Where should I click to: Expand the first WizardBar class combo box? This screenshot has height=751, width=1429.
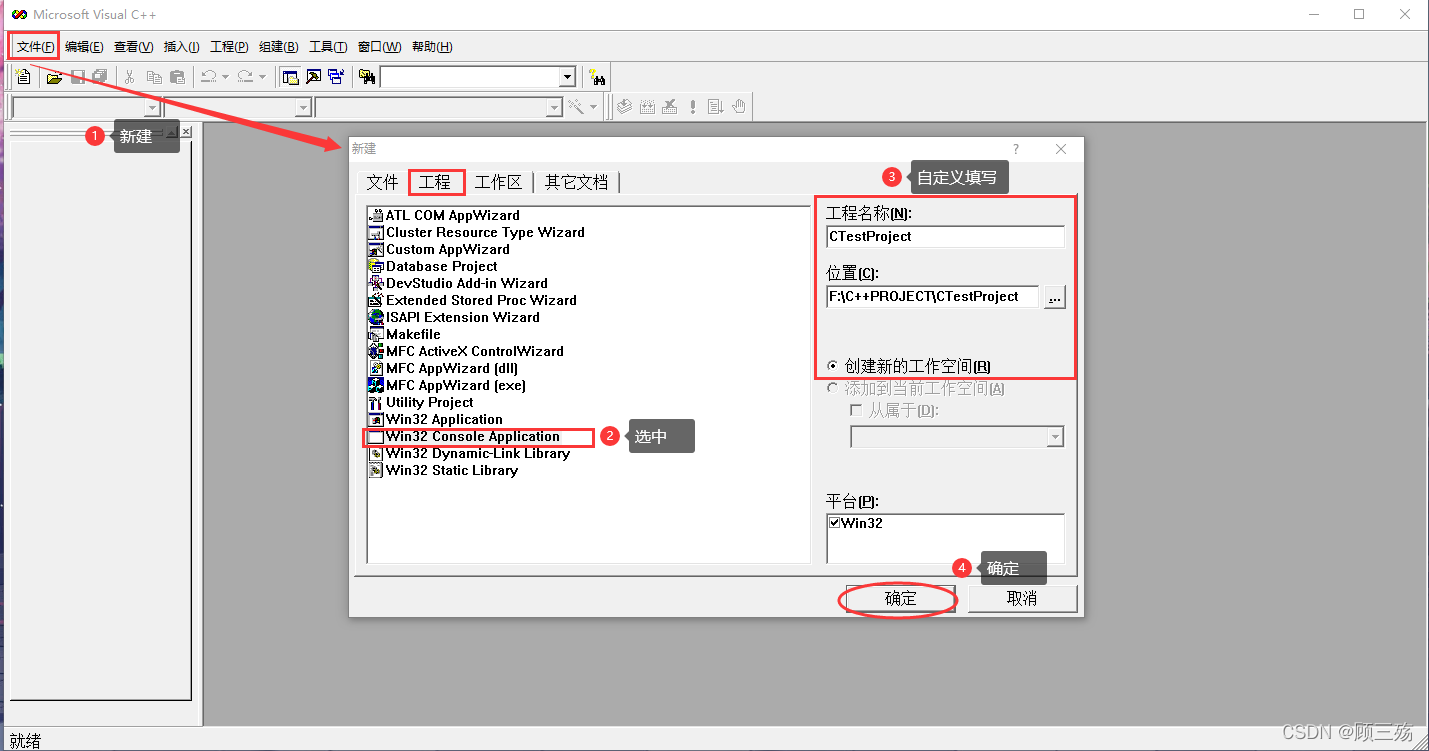[x=152, y=107]
